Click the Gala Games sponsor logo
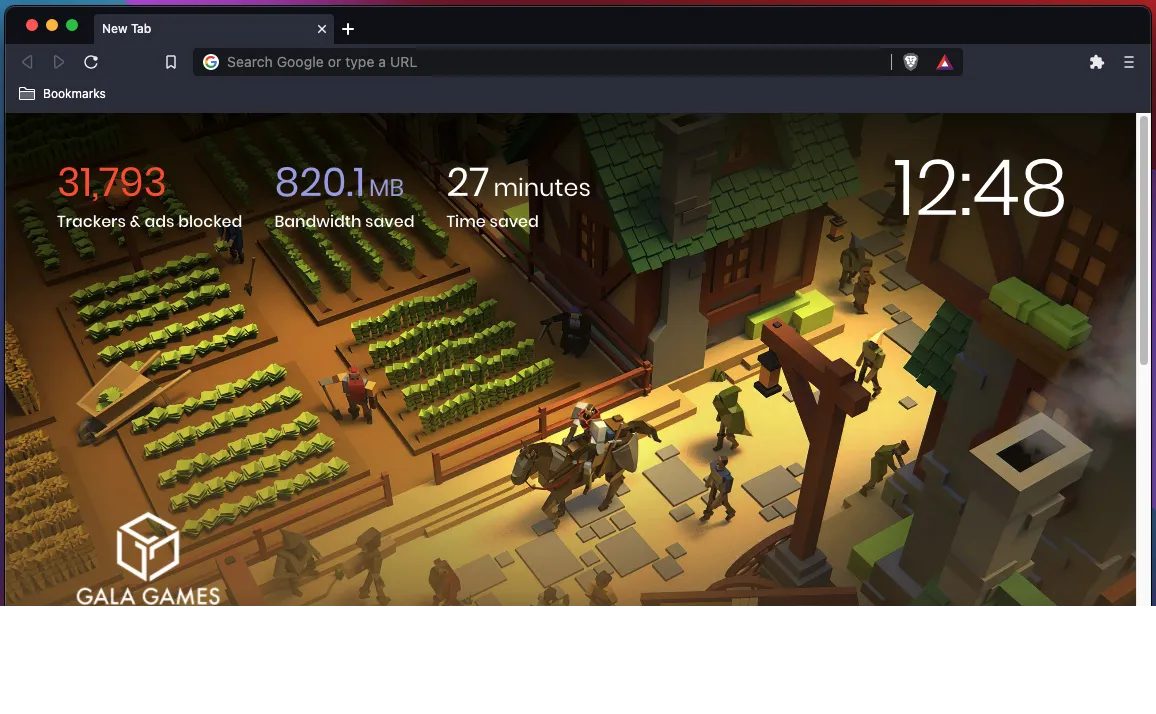 pyautogui.click(x=147, y=558)
